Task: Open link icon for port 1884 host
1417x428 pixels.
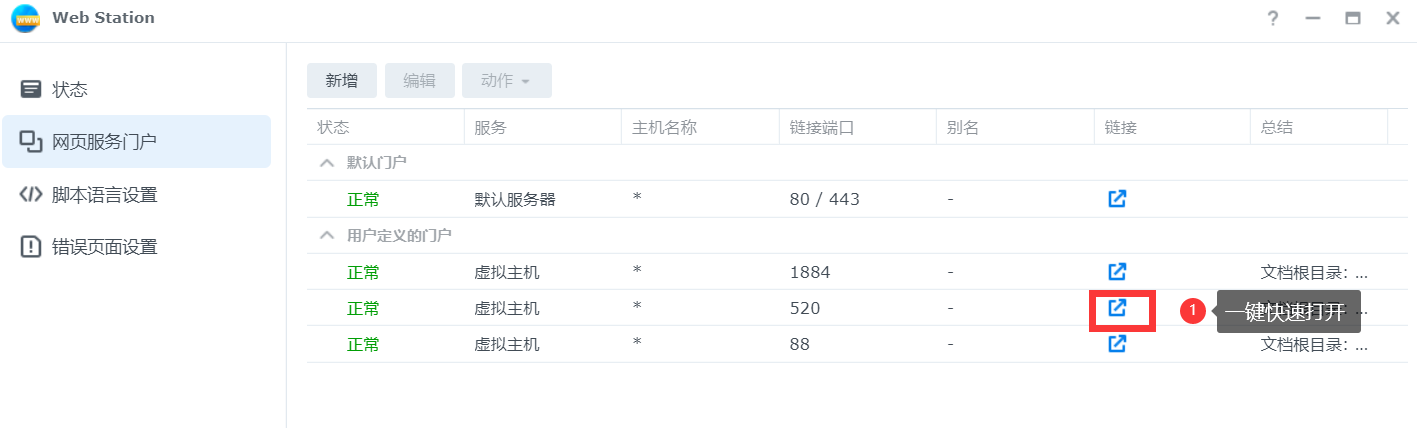Action: click(1117, 271)
